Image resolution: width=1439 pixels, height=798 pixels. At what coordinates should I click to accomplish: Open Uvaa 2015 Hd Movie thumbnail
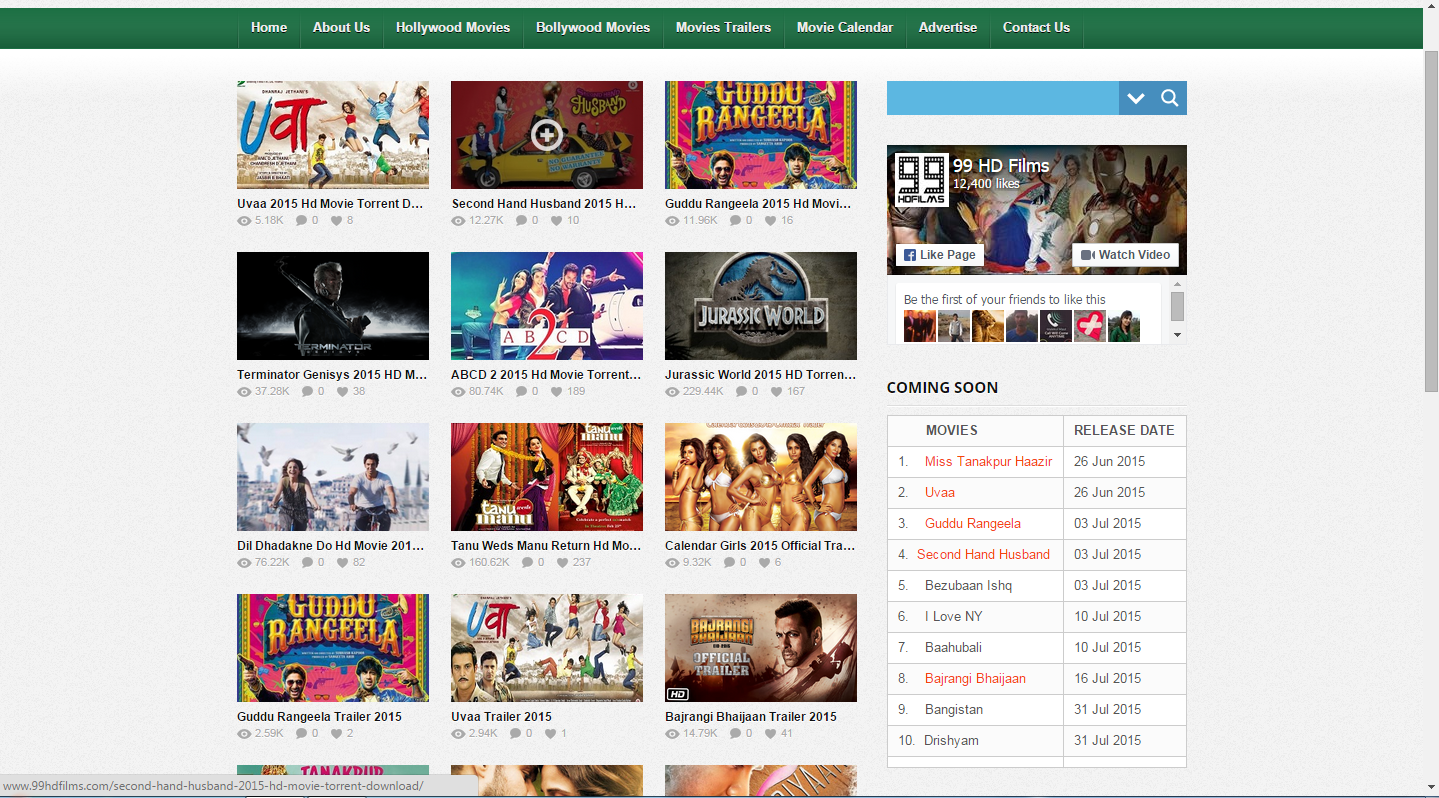coord(333,135)
